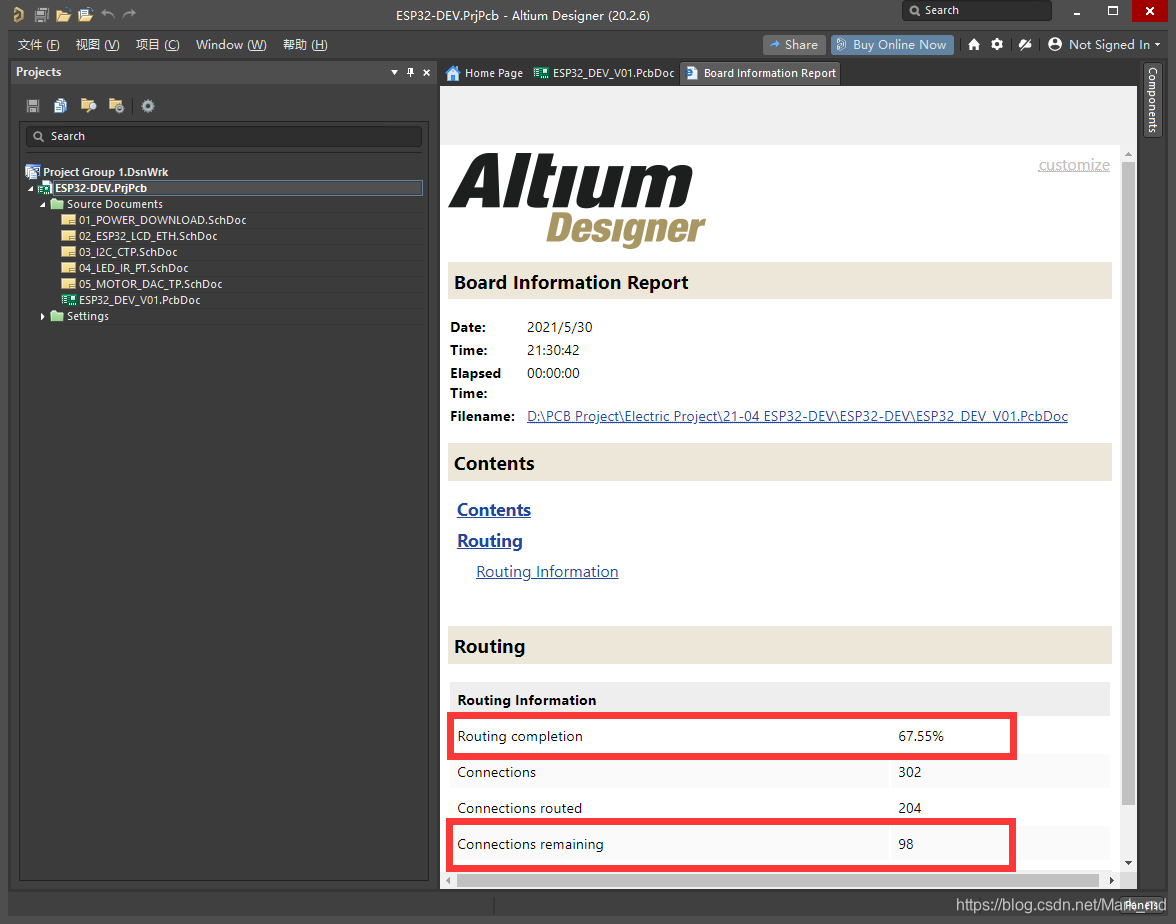Viewport: 1176px width, 924px height.
Task: Select ESP32_DEV_V01.PcbDoc in project tree
Action: (x=140, y=300)
